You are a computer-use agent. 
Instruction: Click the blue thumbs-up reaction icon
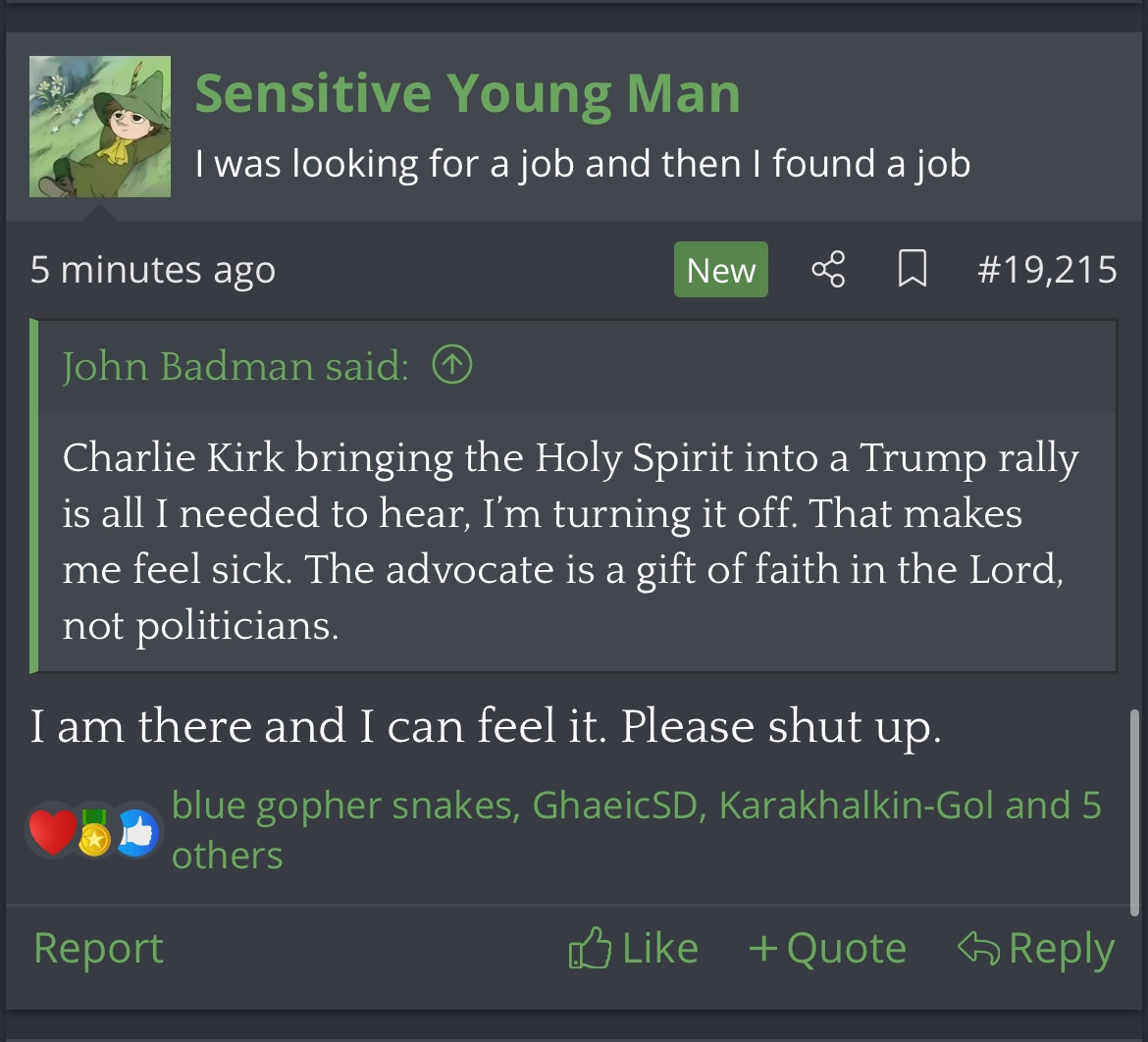(x=136, y=832)
